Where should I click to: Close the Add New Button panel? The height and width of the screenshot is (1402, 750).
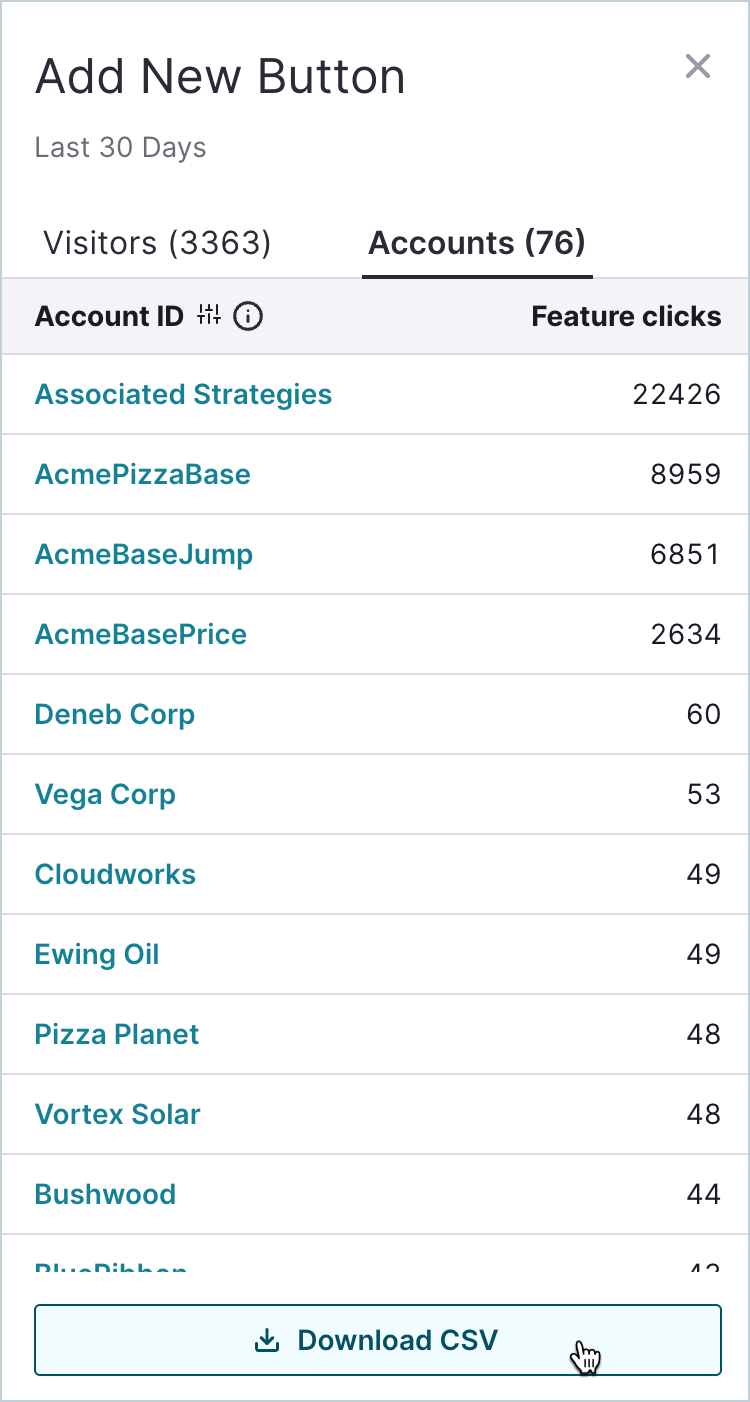coord(697,67)
